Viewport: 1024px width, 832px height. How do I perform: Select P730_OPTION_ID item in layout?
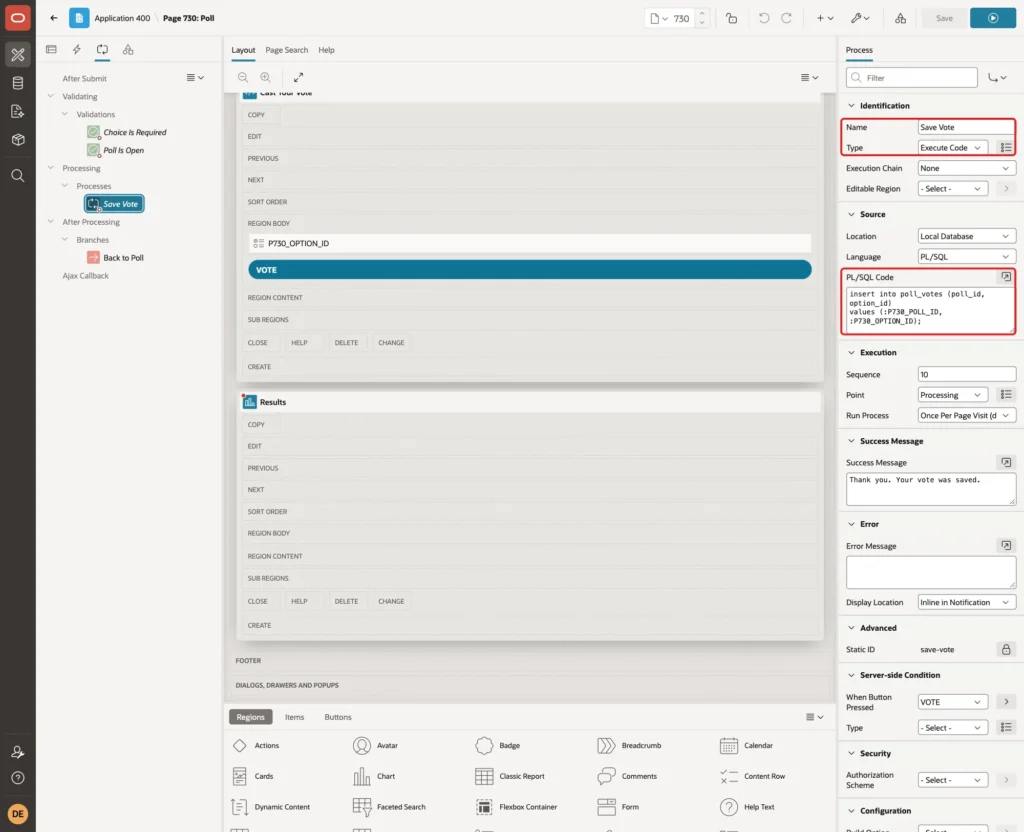click(x=530, y=243)
